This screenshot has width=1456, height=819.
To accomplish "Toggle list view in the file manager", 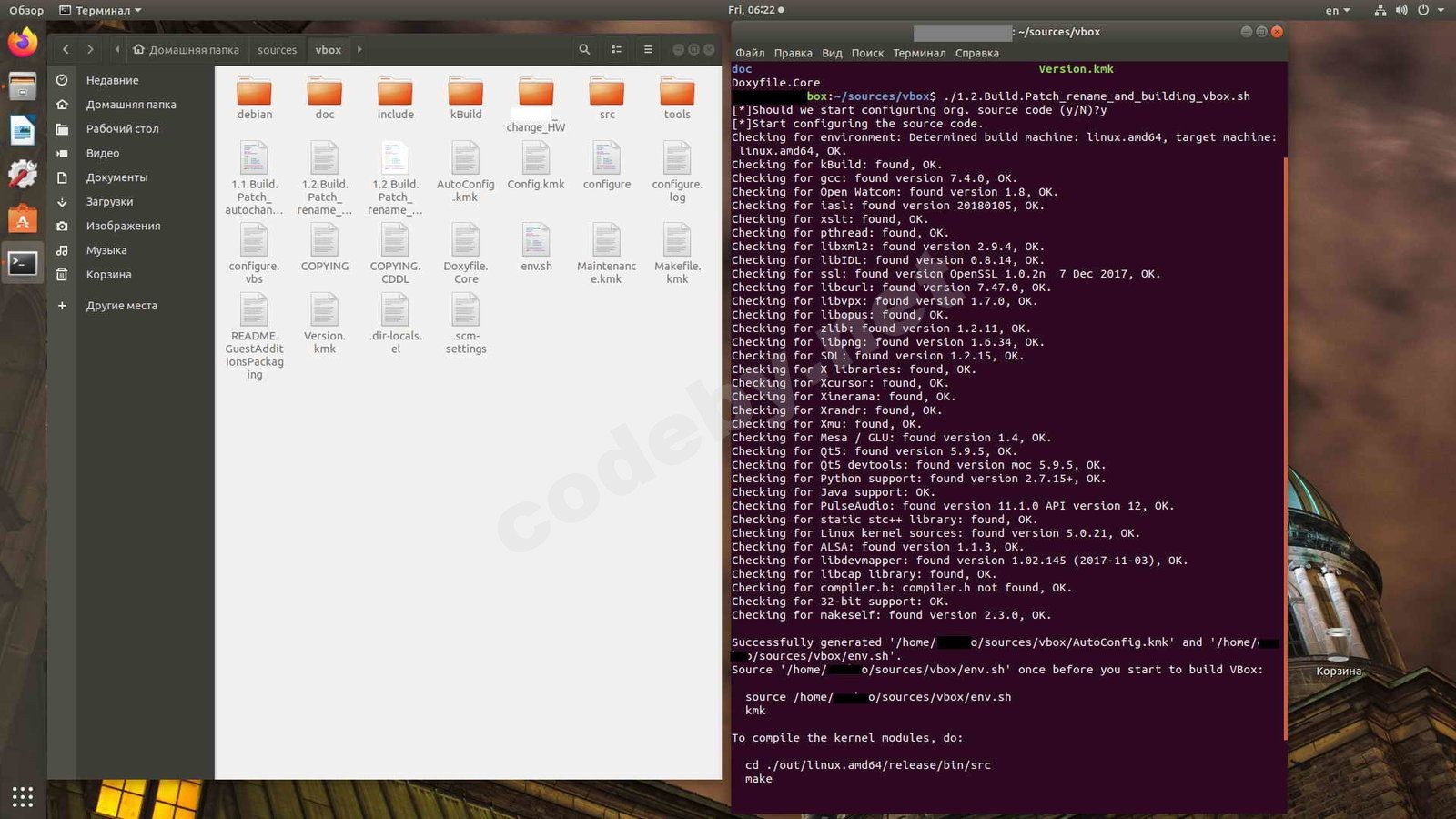I will pyautogui.click(x=616, y=49).
